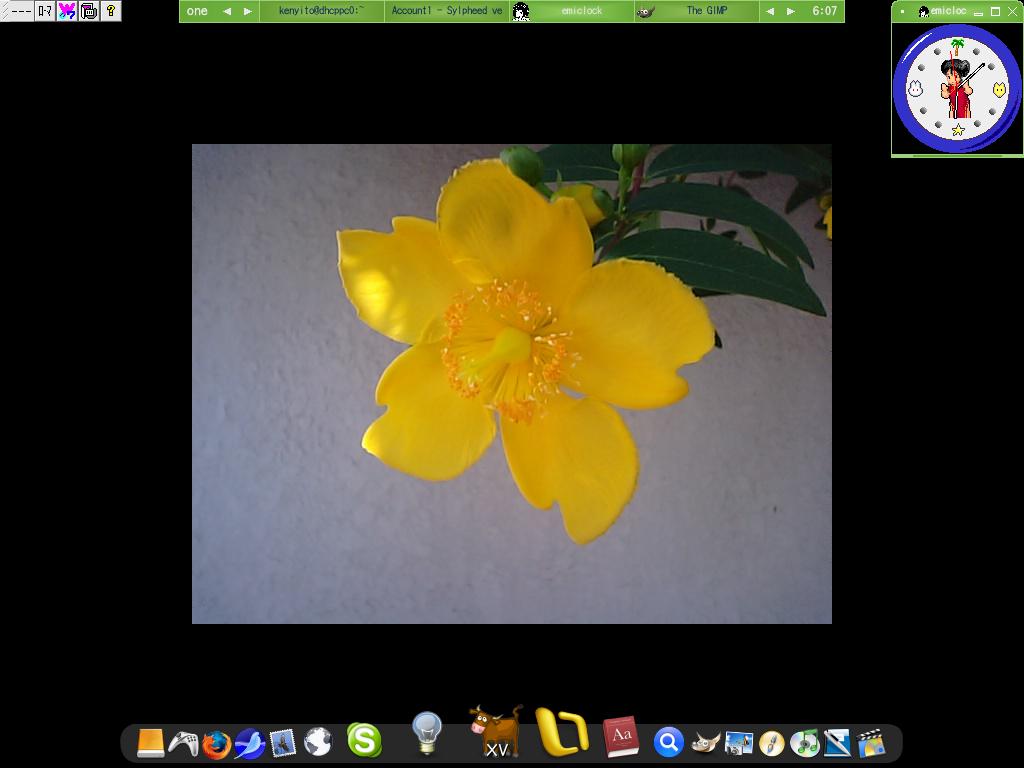The image size is (1024, 768).
Task: Open the blue magnifier search icon
Action: click(668, 743)
